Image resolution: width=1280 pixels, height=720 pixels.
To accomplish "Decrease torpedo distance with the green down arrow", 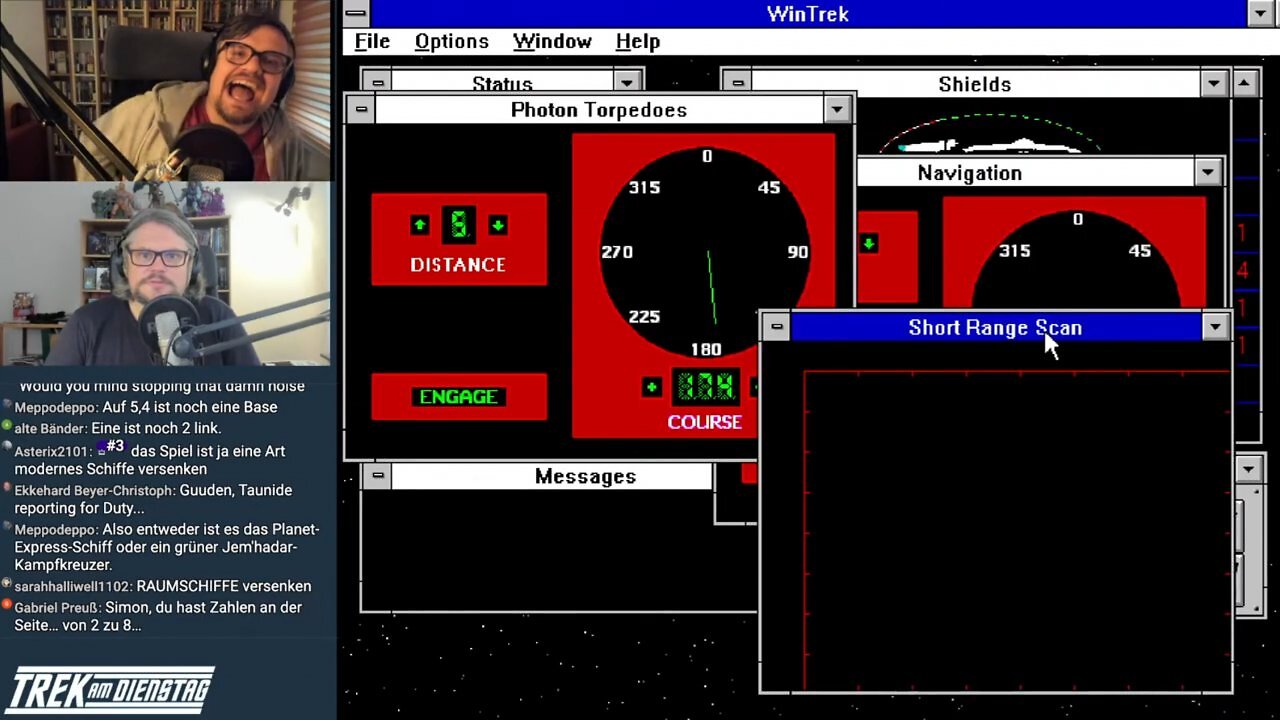I will pyautogui.click(x=498, y=225).
